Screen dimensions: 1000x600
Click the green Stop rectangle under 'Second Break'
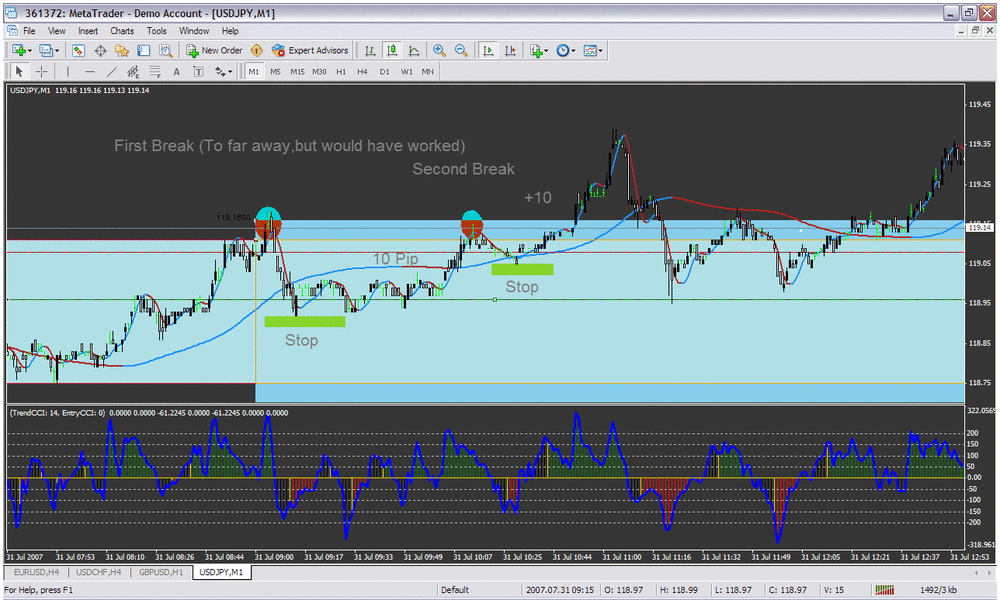(522, 269)
